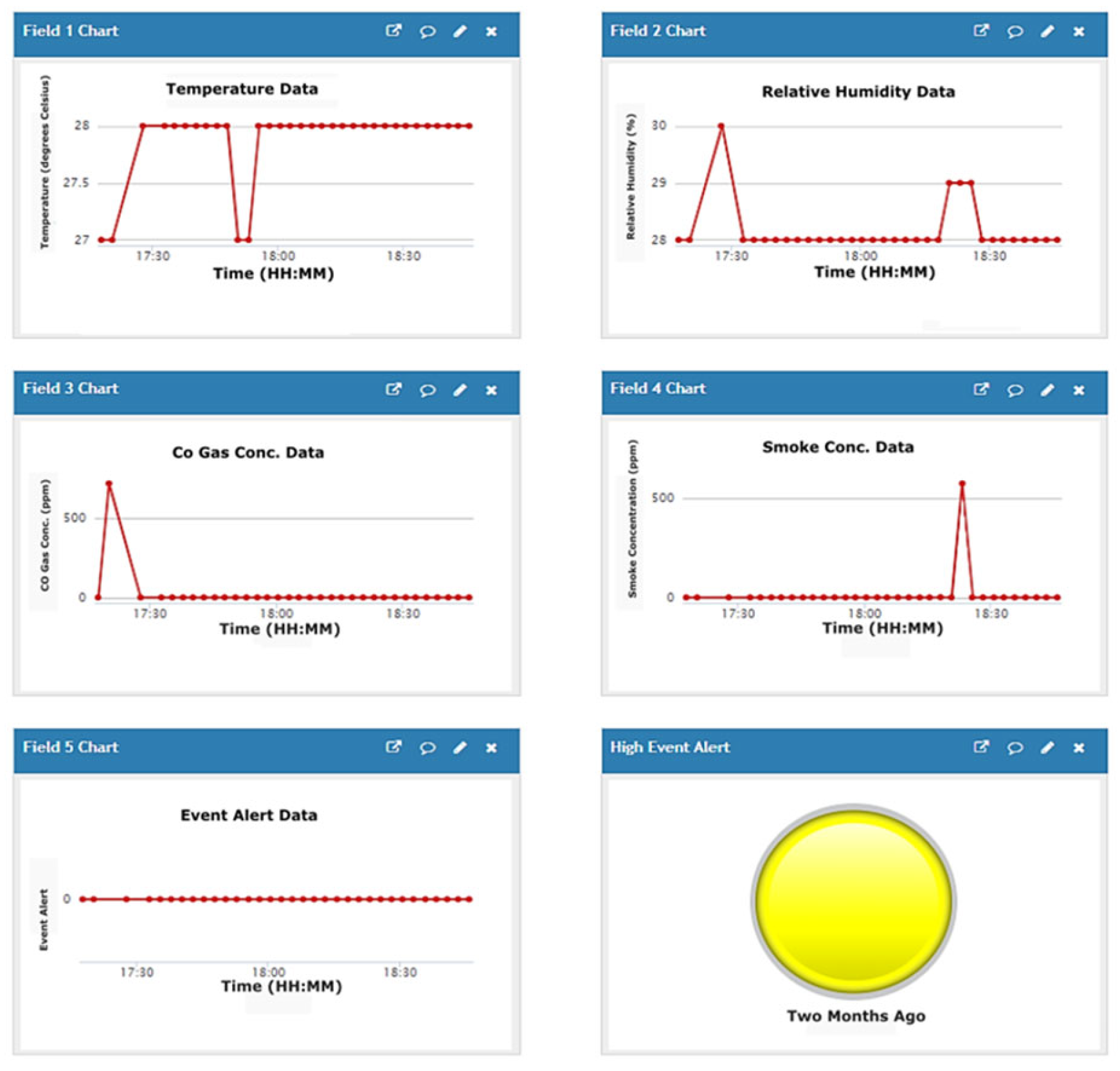Open Field 1 Chart in new window
The image size is (1120, 1071).
click(x=393, y=31)
